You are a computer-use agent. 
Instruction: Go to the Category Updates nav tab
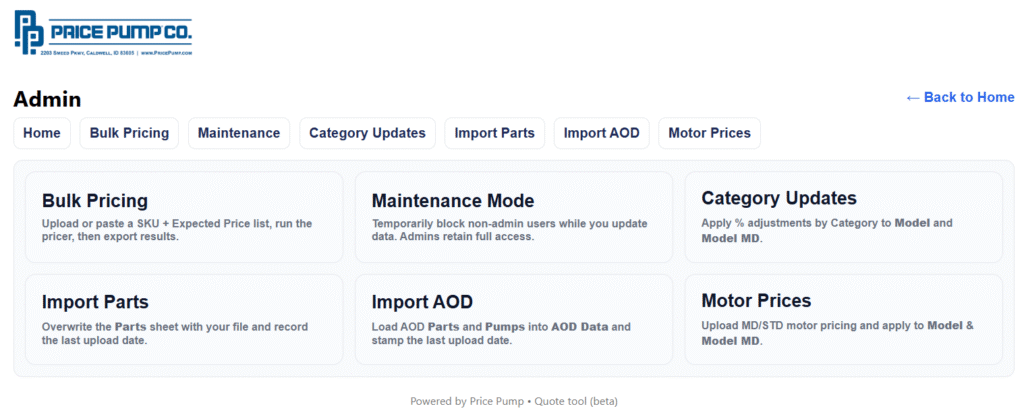point(367,133)
